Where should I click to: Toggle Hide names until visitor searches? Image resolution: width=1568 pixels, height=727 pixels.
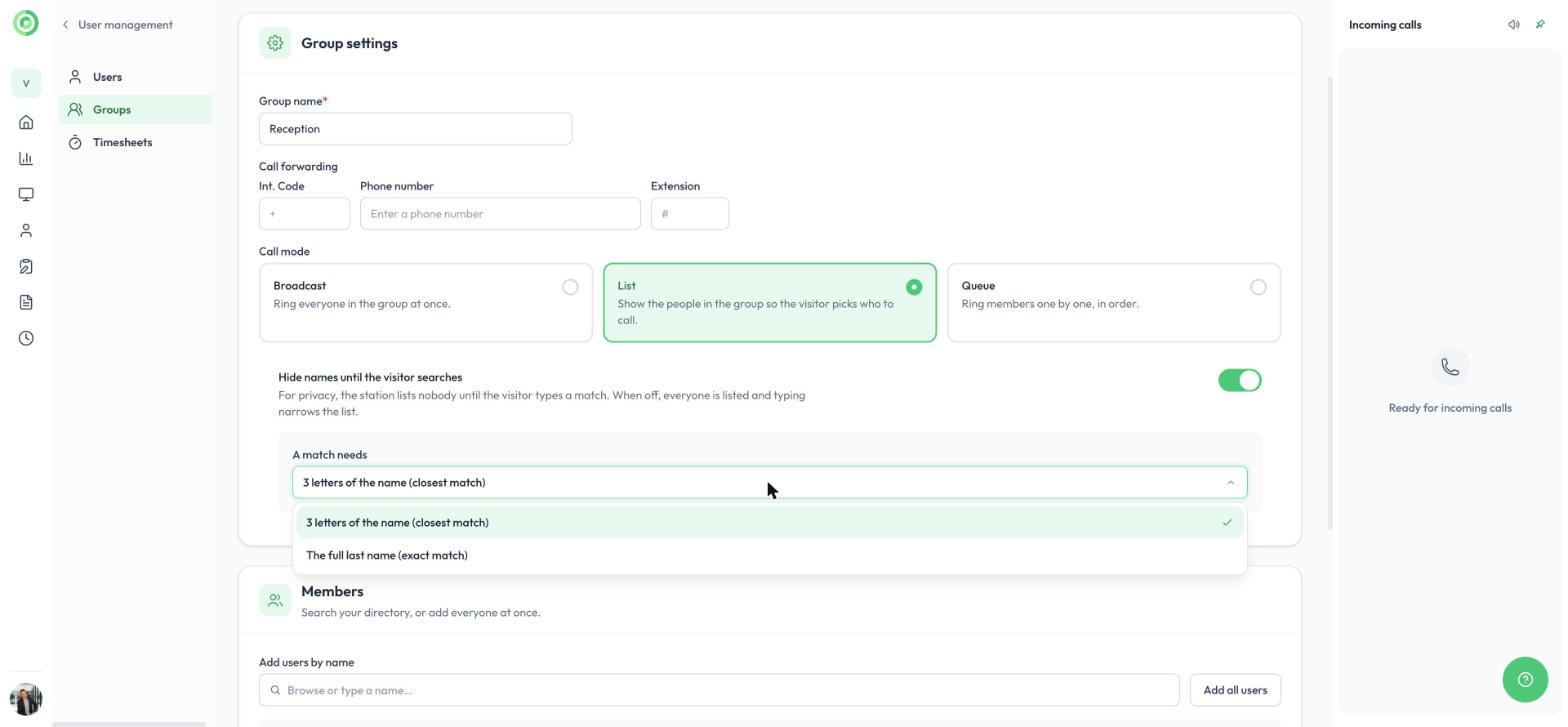click(1240, 380)
